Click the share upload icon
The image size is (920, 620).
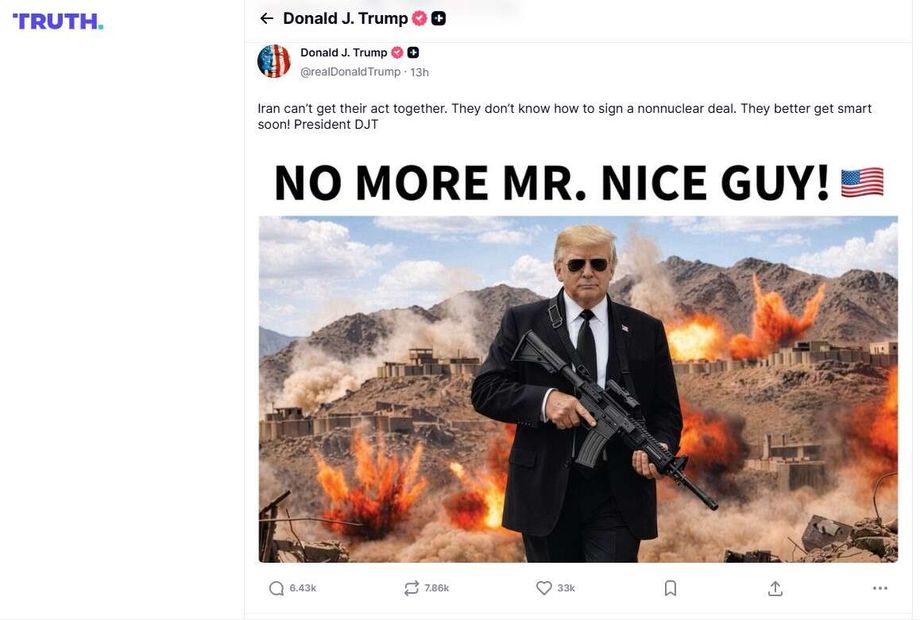[775, 588]
